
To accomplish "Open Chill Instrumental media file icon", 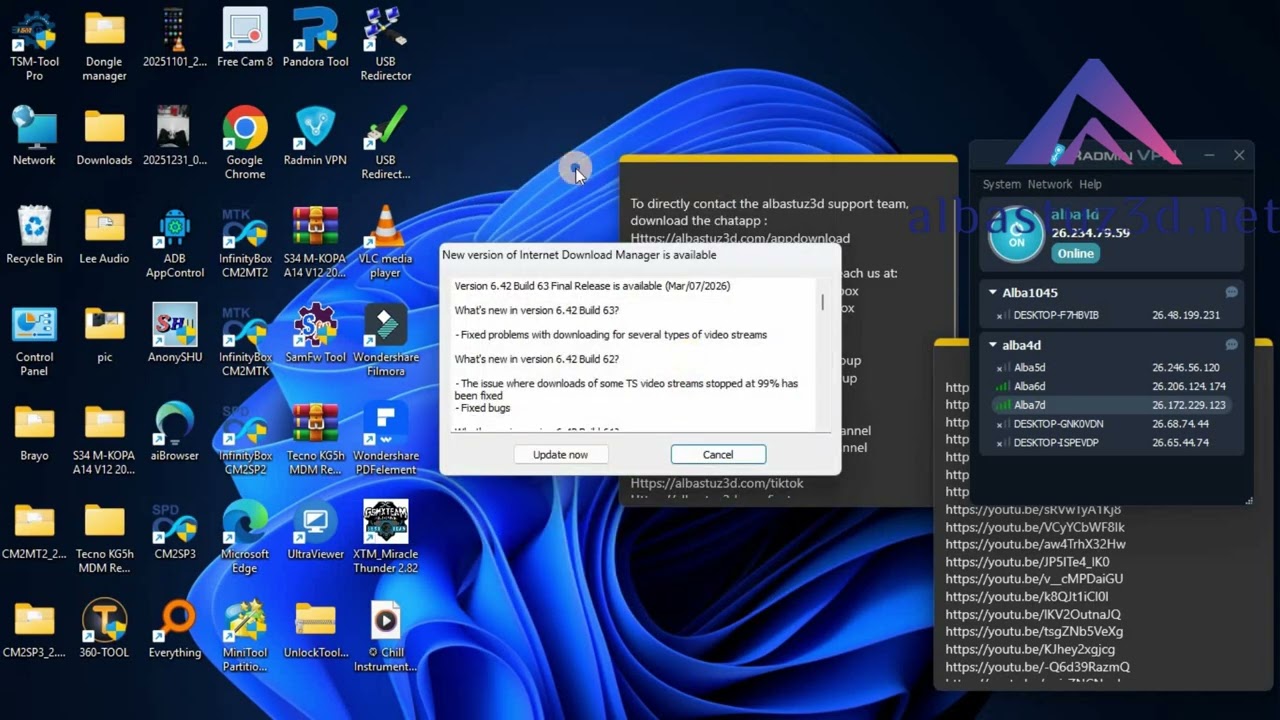I will click(x=386, y=635).
